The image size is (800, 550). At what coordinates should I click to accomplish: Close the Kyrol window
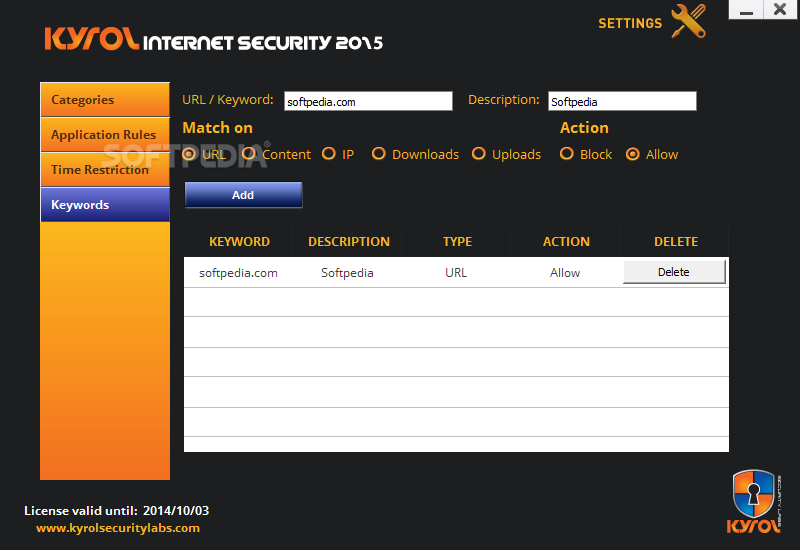(x=780, y=10)
